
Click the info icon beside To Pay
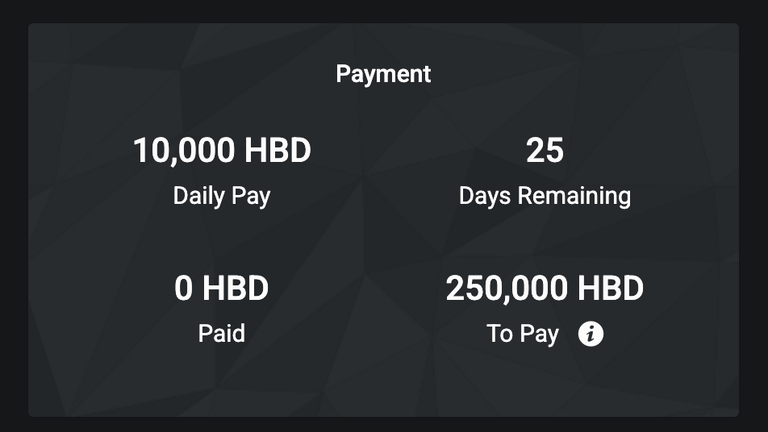[590, 334]
